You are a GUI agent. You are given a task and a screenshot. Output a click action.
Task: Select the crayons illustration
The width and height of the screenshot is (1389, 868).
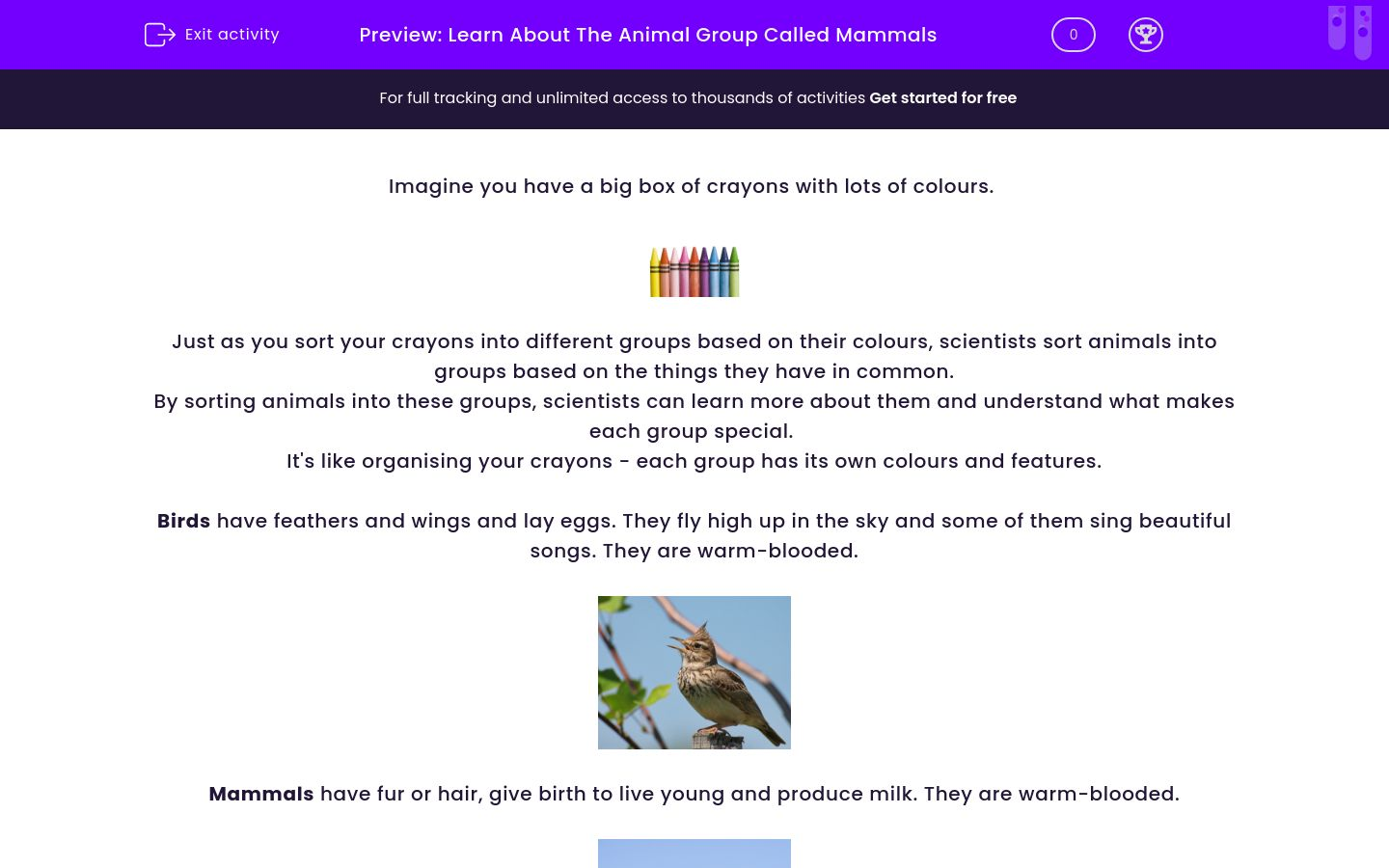[x=694, y=271]
